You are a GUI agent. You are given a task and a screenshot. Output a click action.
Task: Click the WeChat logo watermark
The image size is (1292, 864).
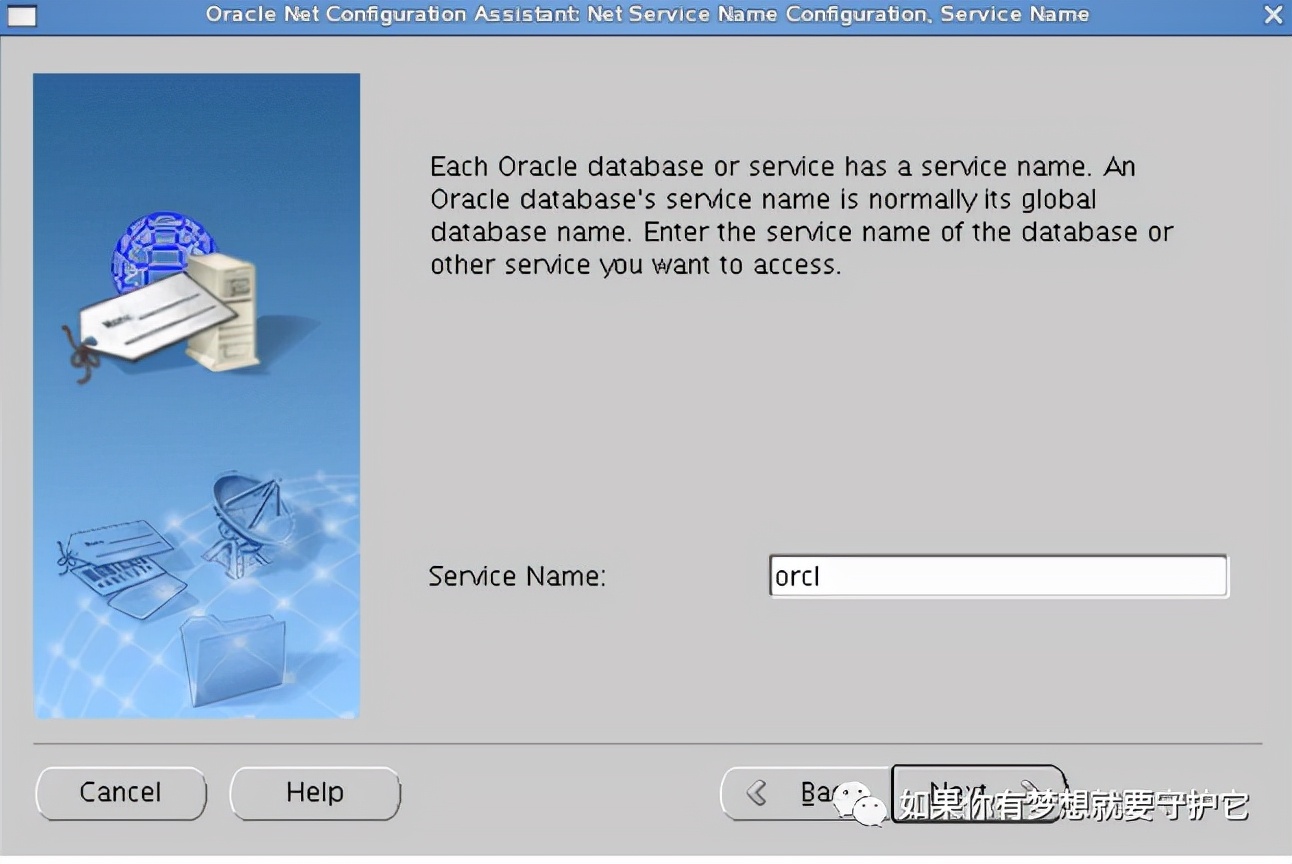861,804
